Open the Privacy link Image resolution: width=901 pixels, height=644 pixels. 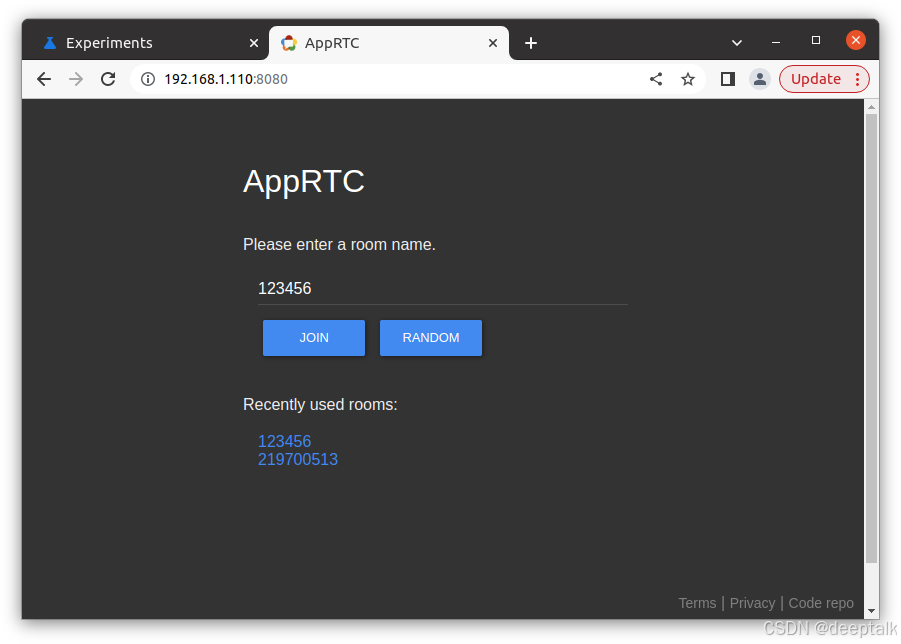[752, 603]
